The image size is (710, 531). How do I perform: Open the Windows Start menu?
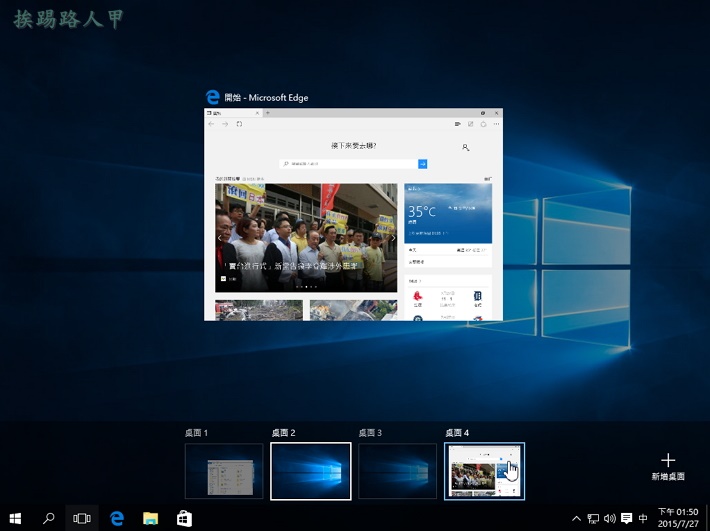coord(15,518)
